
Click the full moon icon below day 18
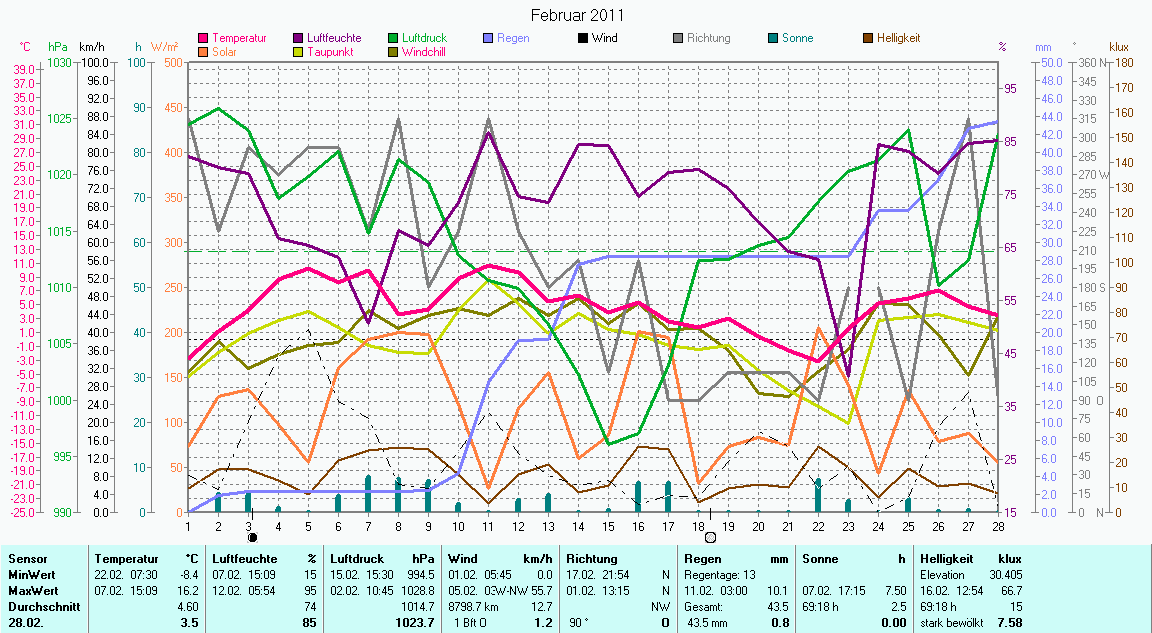tap(710, 537)
